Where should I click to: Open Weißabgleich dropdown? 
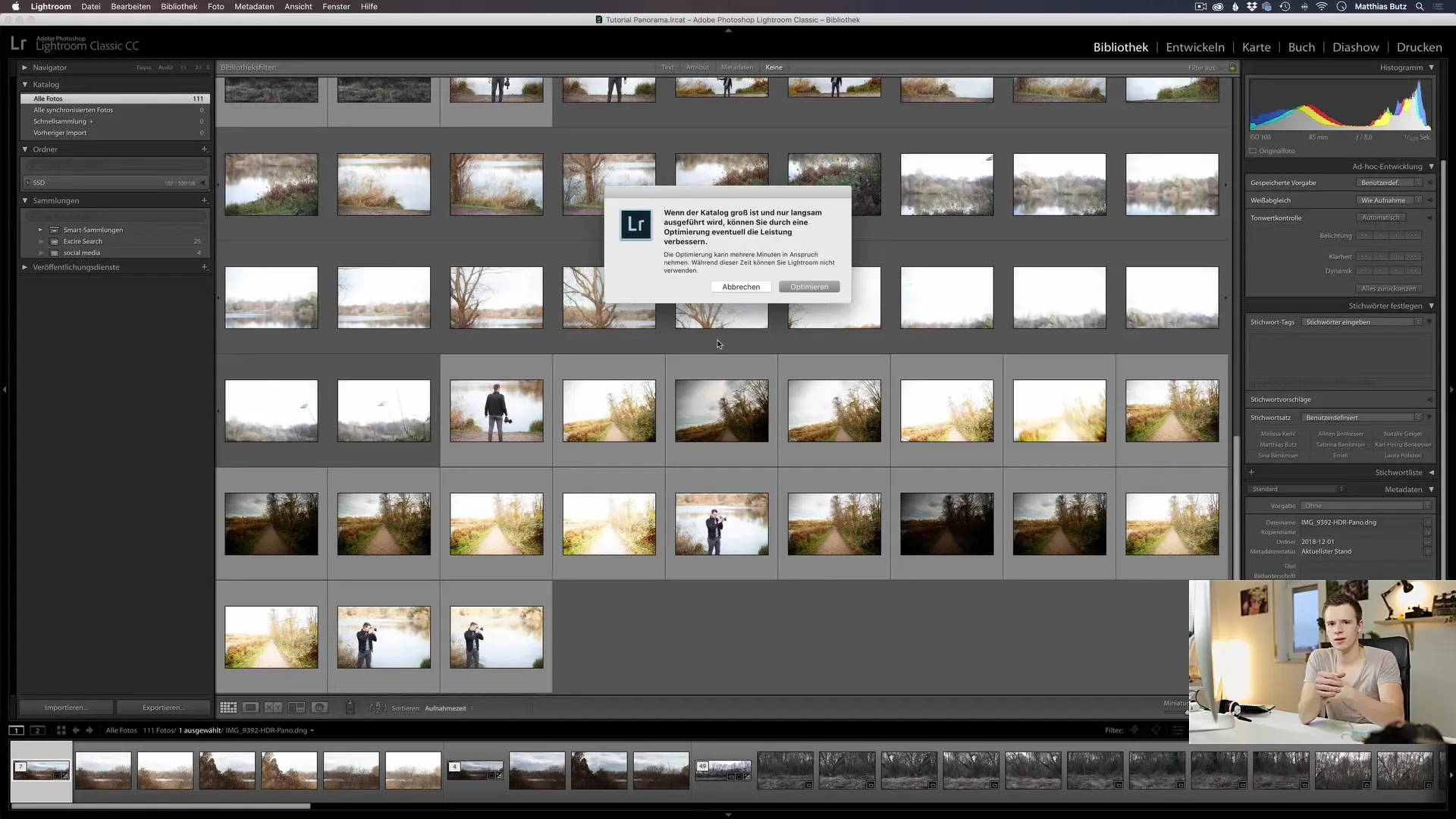coord(1389,200)
